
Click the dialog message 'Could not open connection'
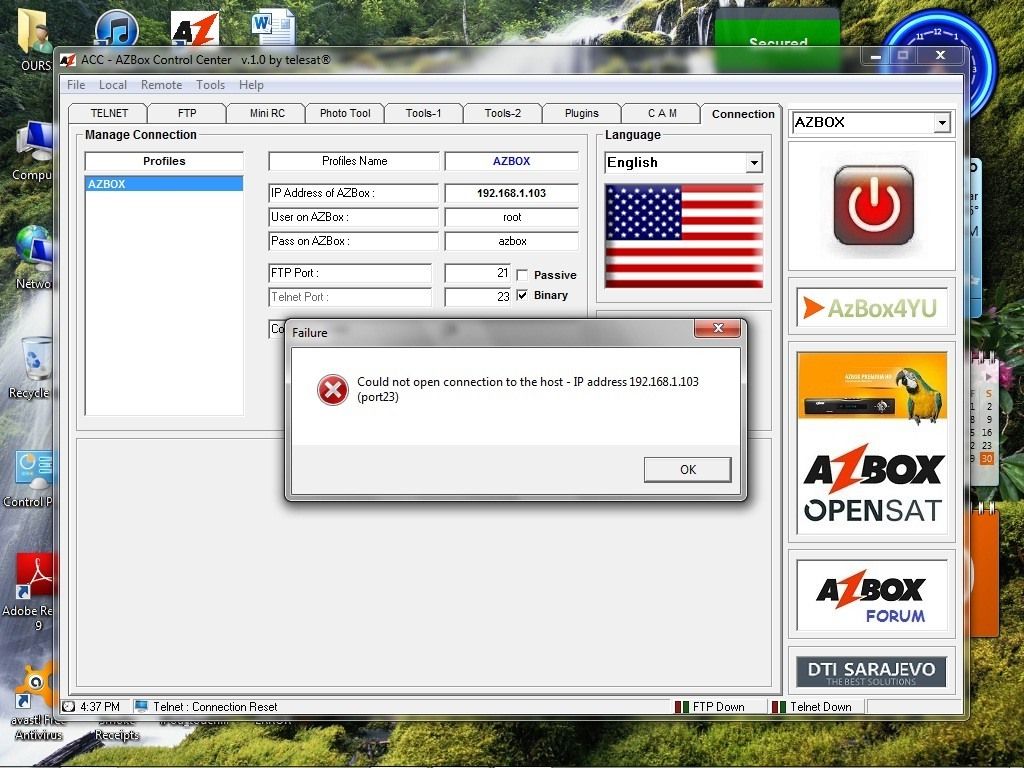click(528, 389)
